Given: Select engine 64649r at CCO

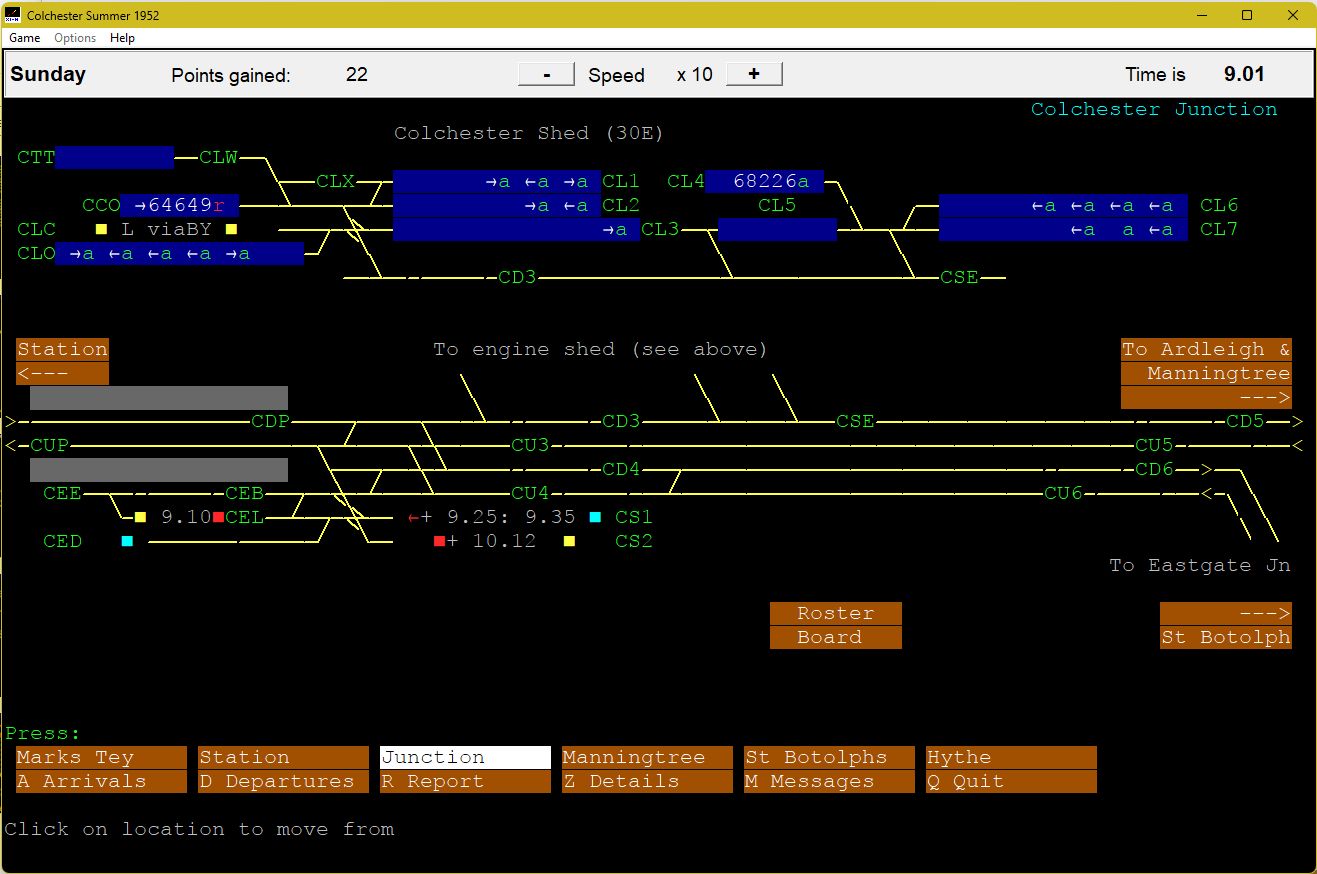Looking at the screenshot, I should 179,205.
